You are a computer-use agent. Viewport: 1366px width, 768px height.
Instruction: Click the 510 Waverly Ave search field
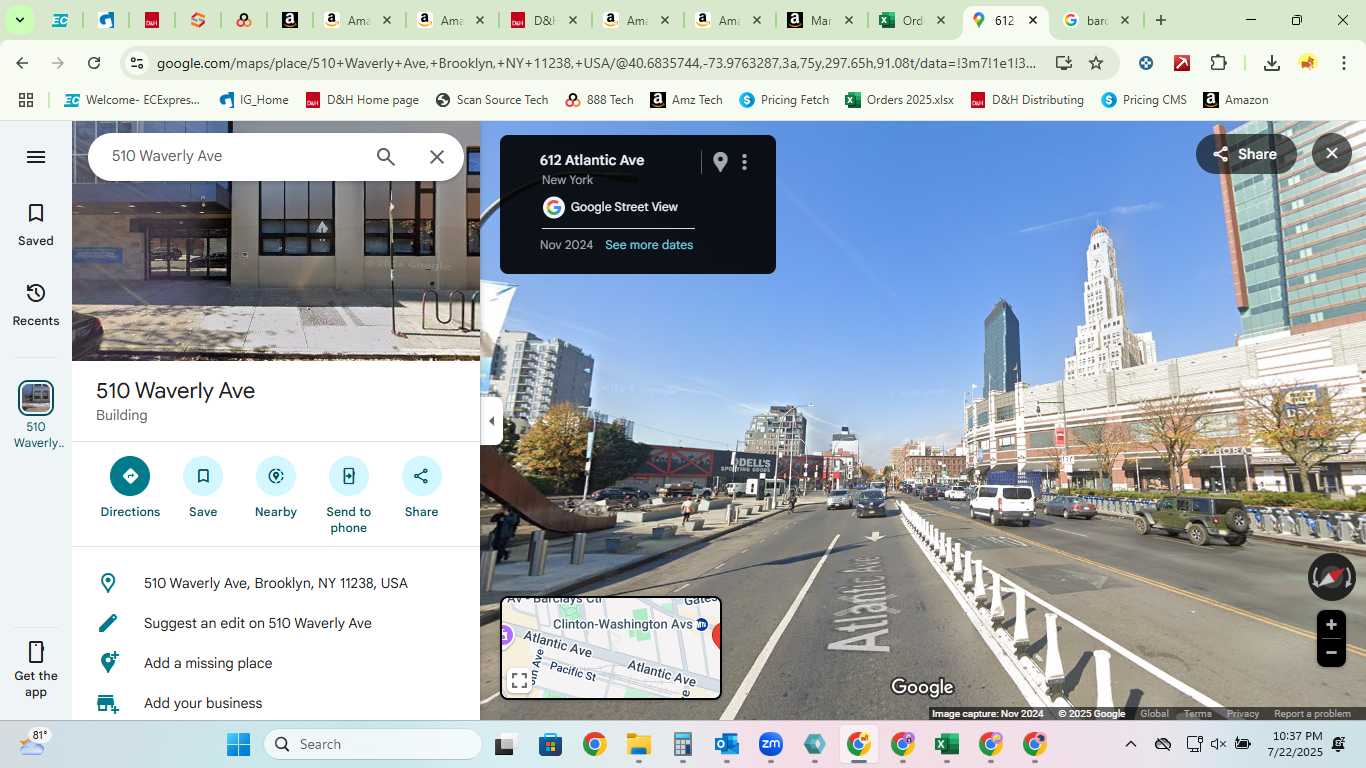235,156
